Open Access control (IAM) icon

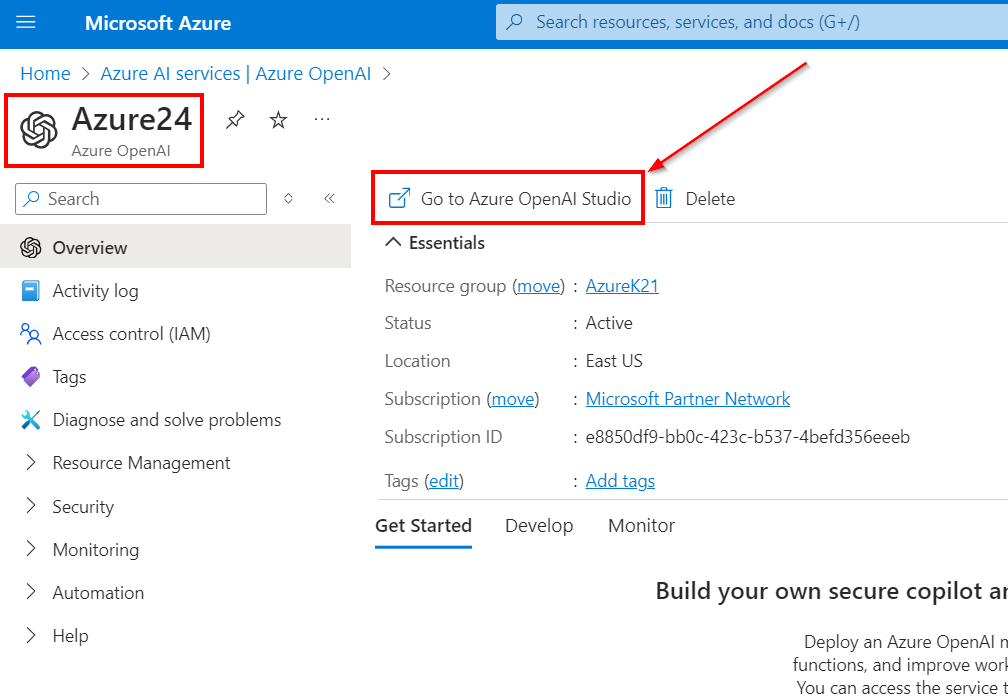pos(31,334)
